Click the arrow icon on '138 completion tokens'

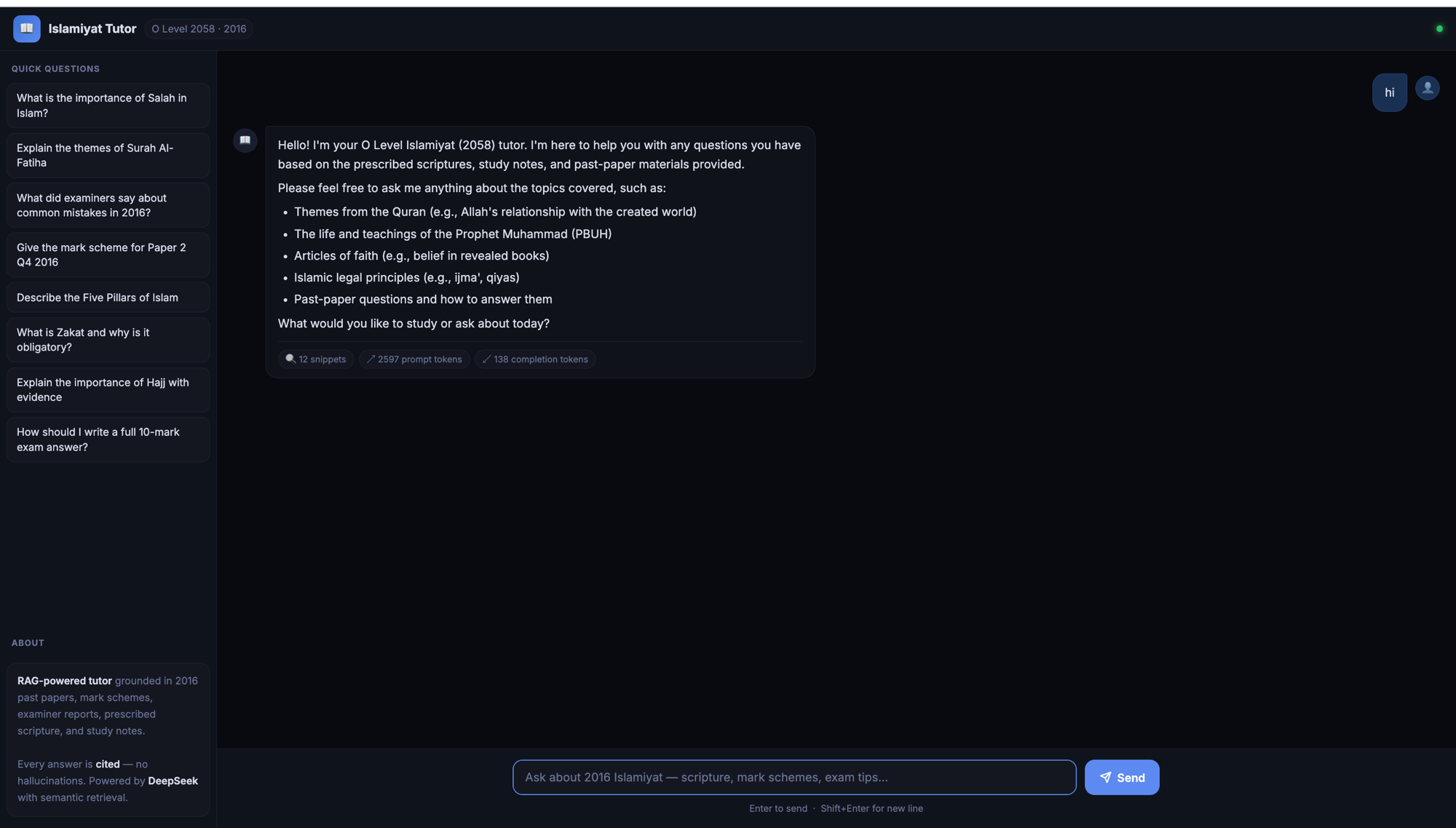click(486, 359)
